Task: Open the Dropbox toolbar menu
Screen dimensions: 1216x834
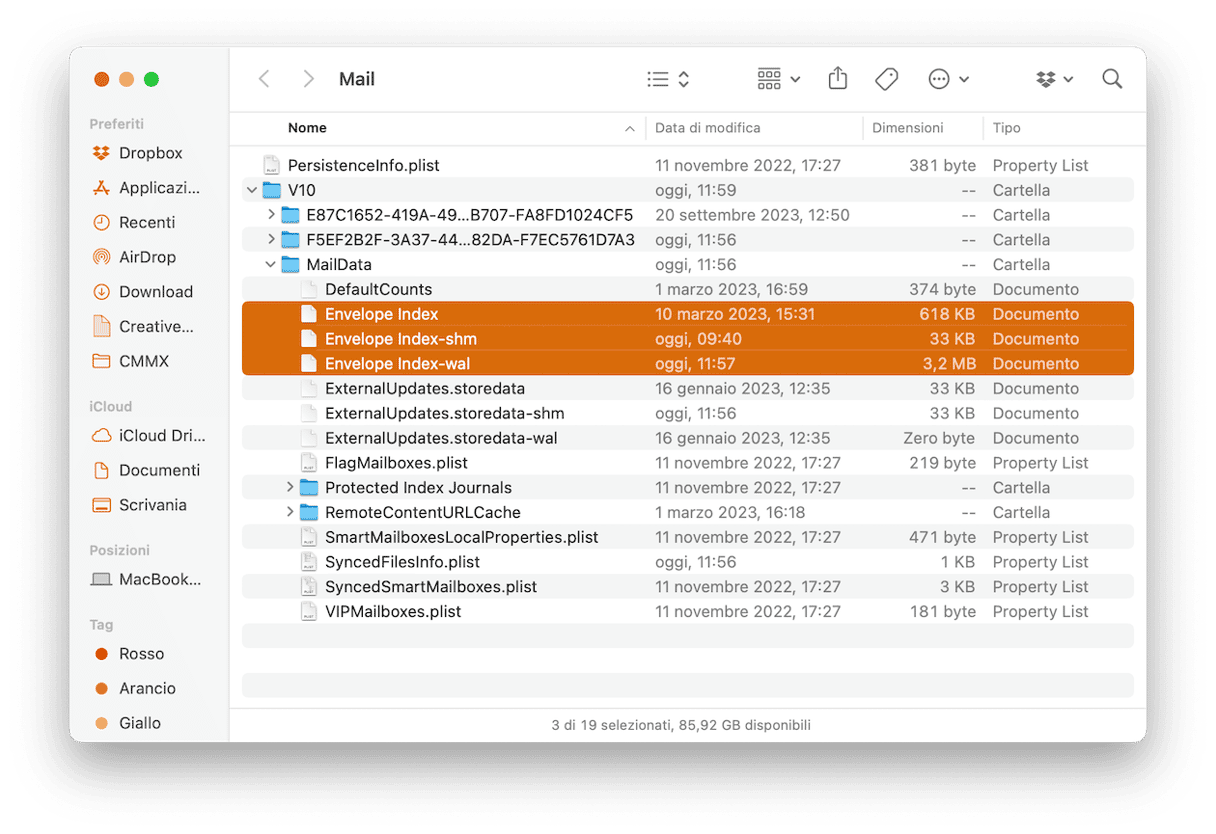Action: click(x=1054, y=79)
